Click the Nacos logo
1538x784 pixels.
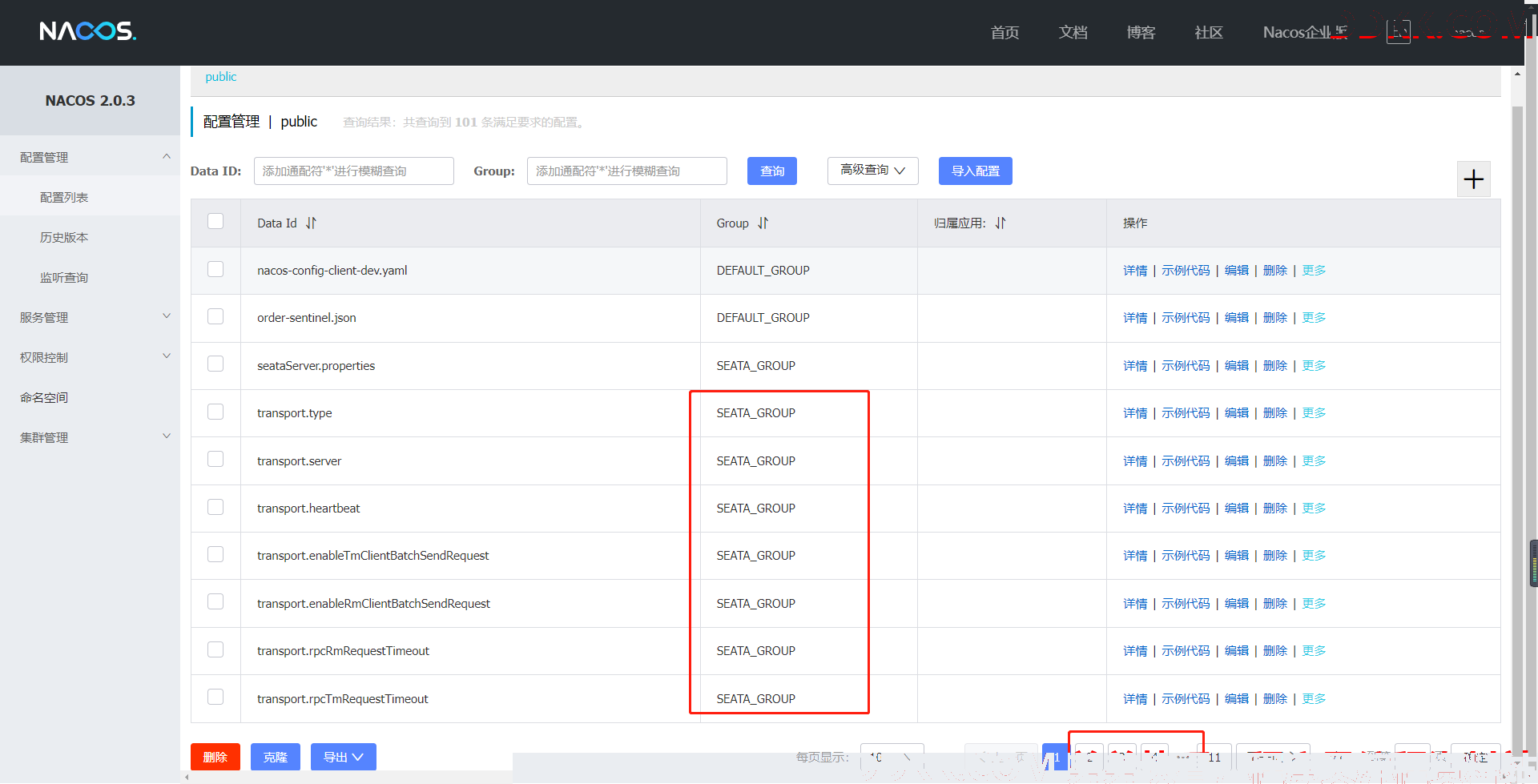tap(88, 31)
